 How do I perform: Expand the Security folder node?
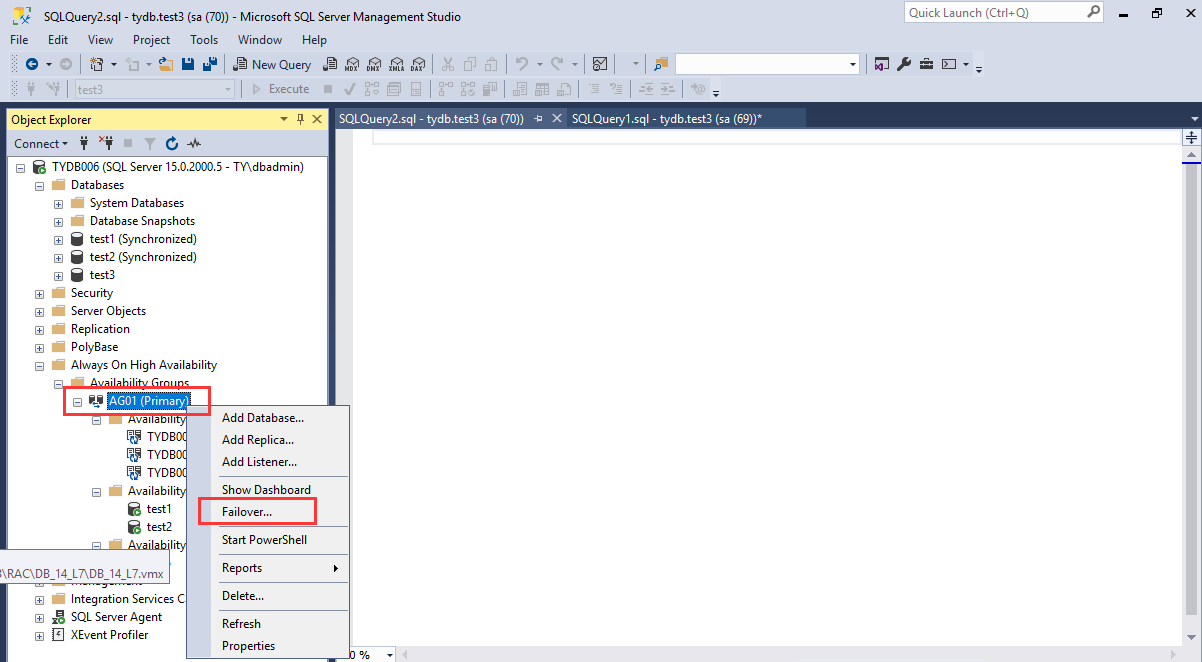pos(40,293)
